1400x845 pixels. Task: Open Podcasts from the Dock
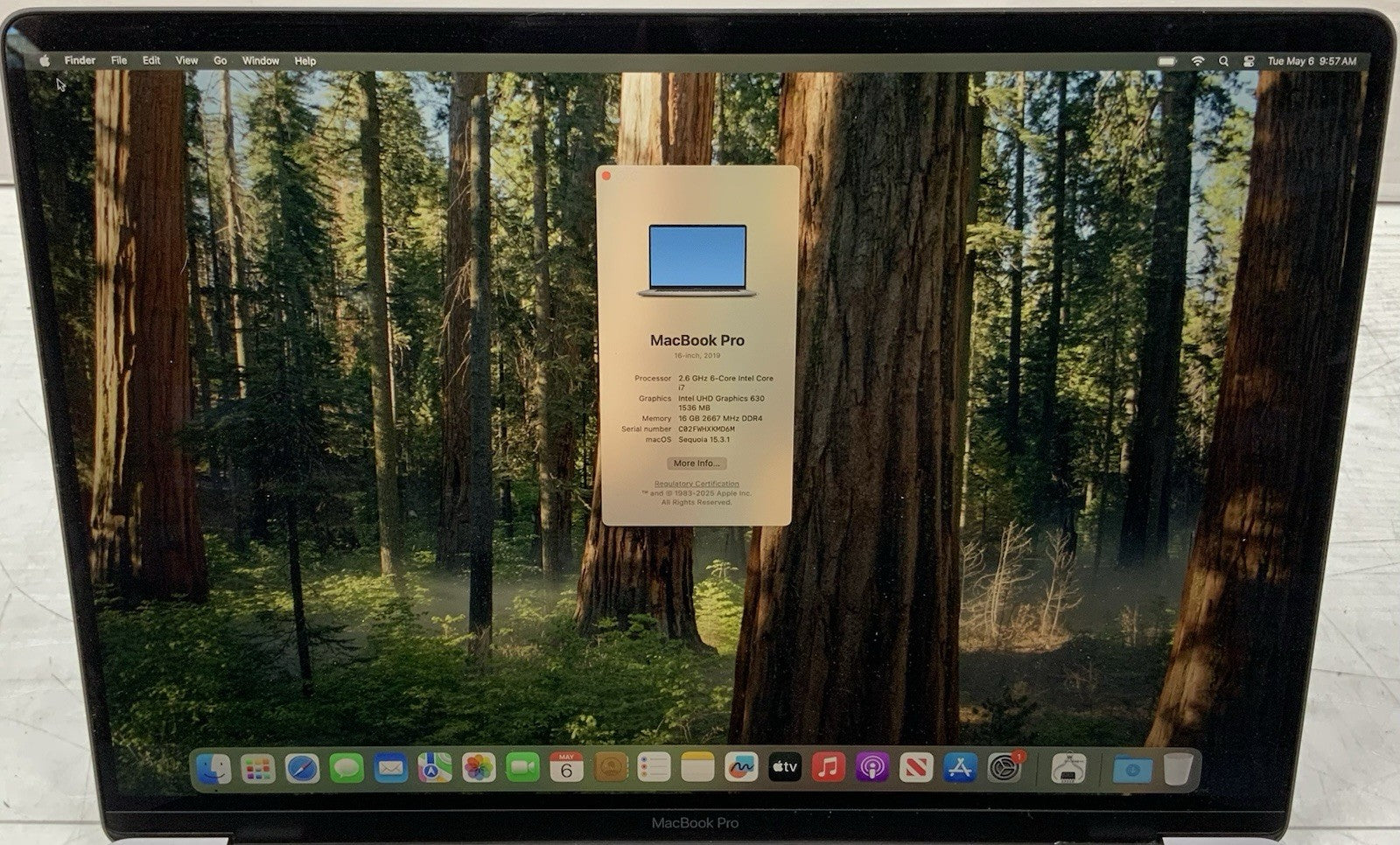(x=872, y=768)
